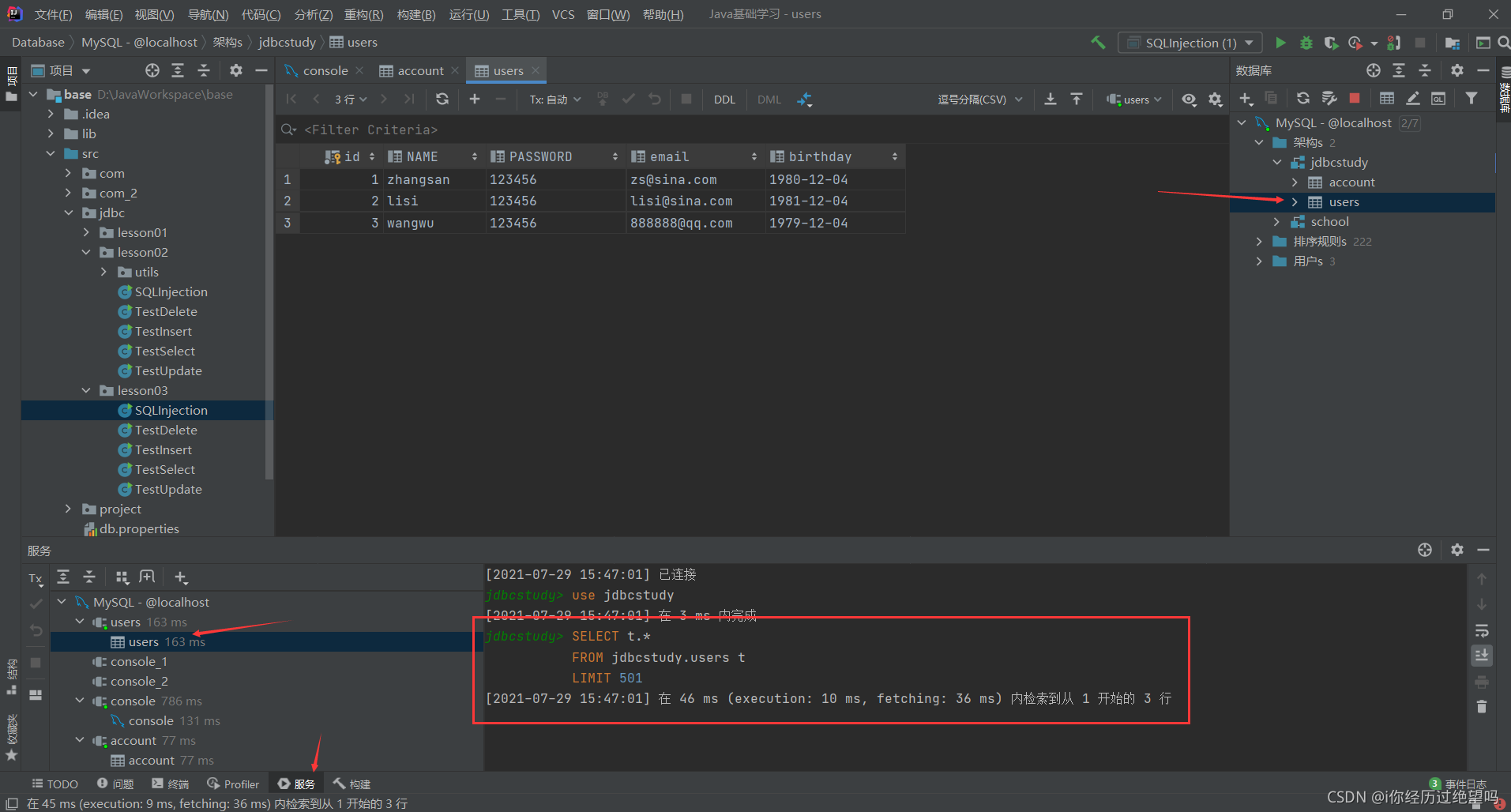Open CSV data extractor dropdown
Viewport: 1511px width, 812px height.
pos(980,99)
